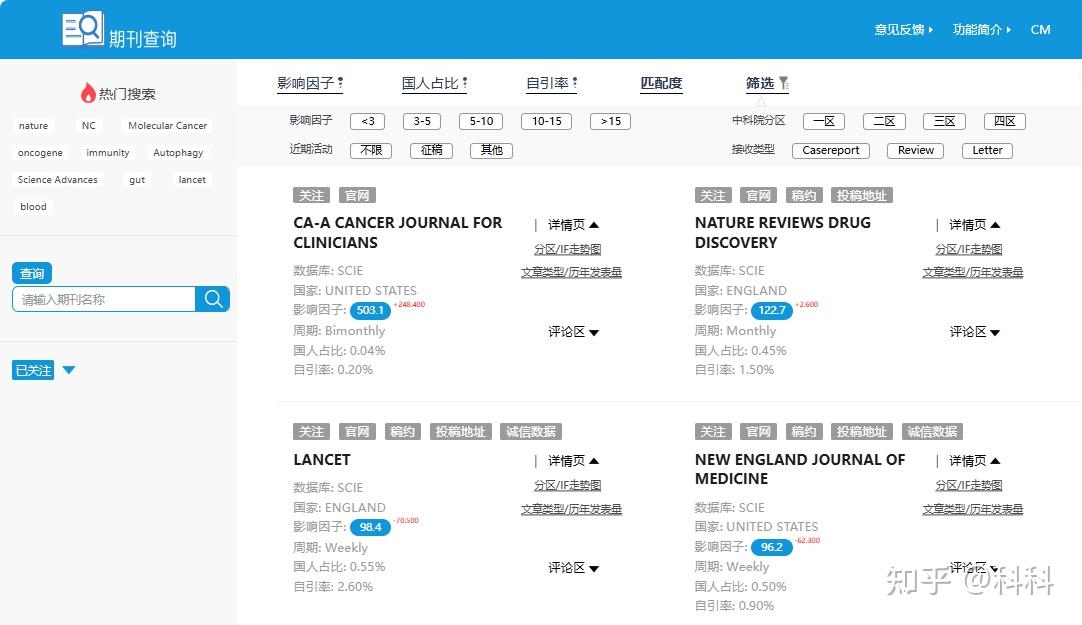This screenshot has width=1082, height=625.
Task: Open 文章类型/历年发表量 for Nature Reviews Drug Discovery
Action: (x=973, y=272)
